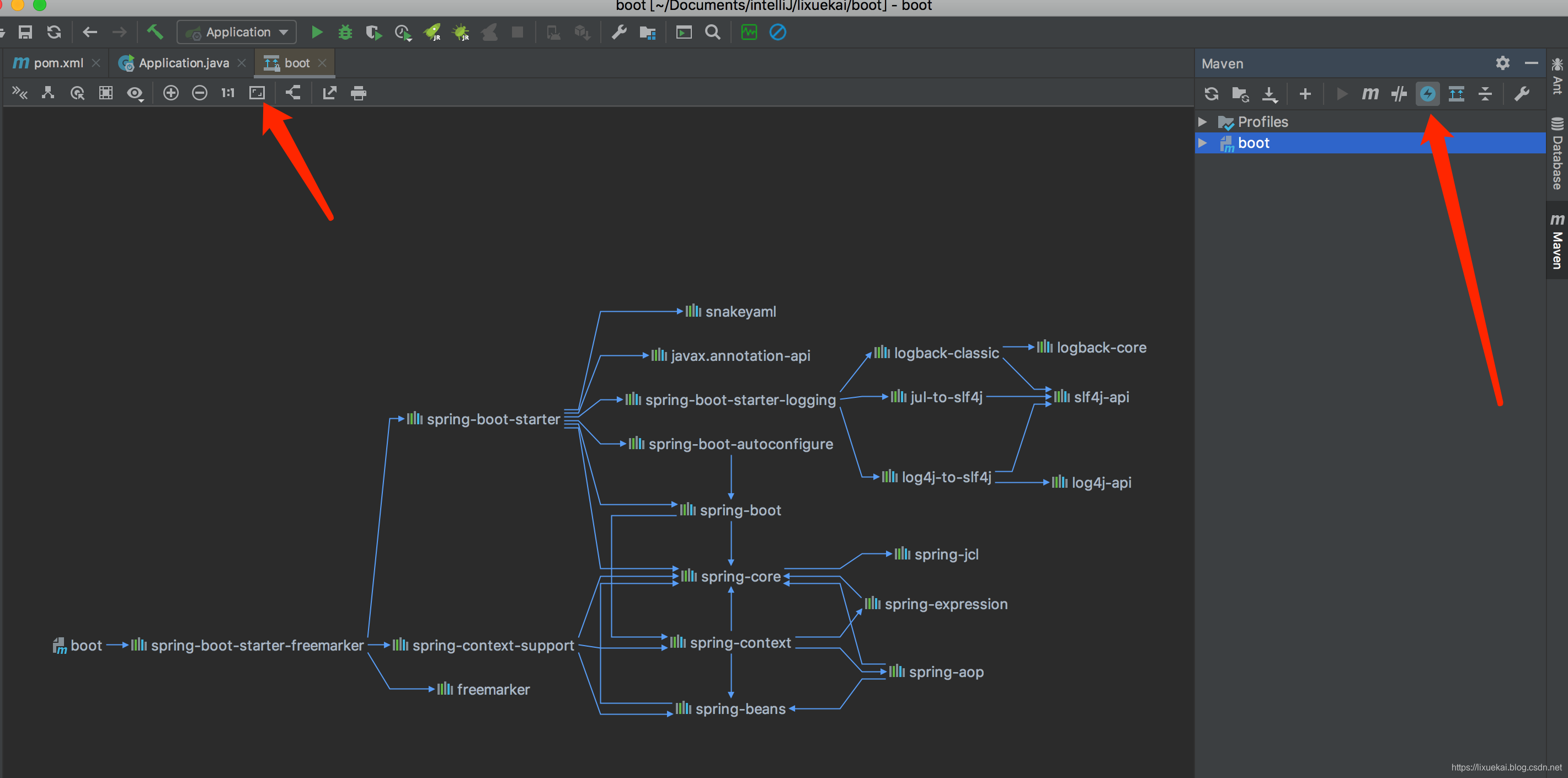Open the diagram visibility eye options
This screenshot has width=1568, height=778.
[135, 93]
